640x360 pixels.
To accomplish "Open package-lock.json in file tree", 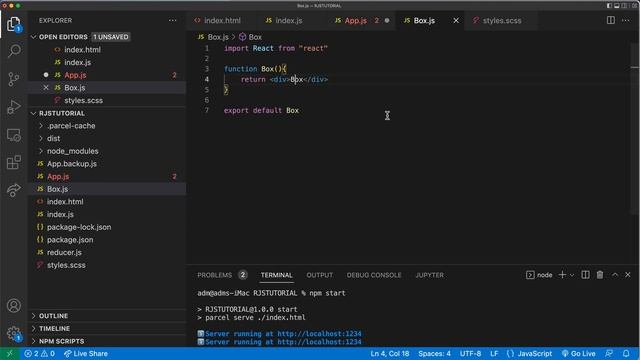I will point(107,227).
